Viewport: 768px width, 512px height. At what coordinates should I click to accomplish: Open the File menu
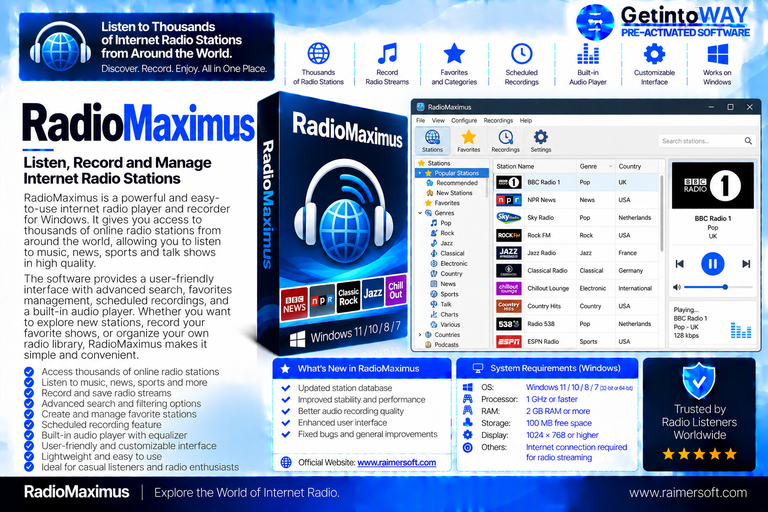tap(421, 121)
